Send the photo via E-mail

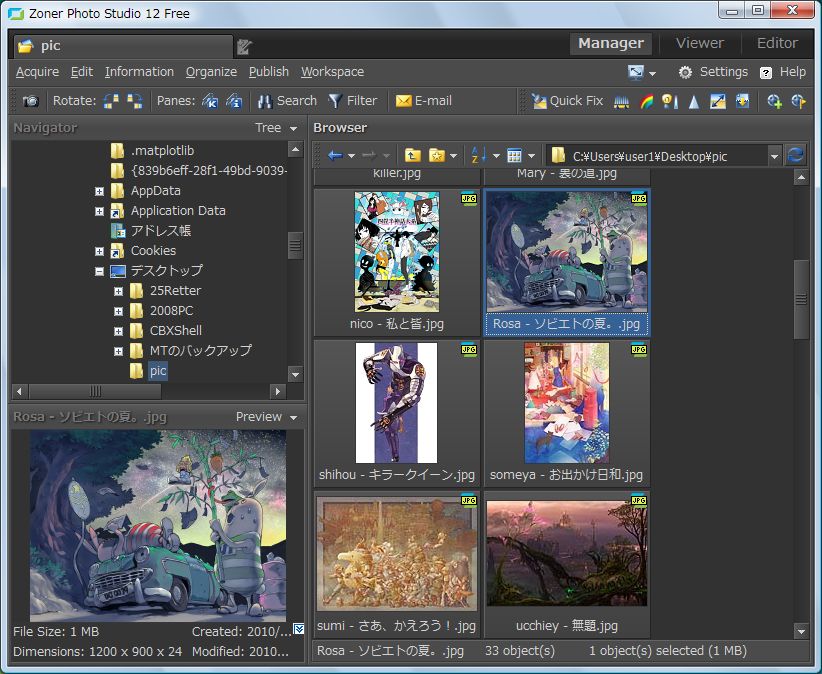coord(424,101)
